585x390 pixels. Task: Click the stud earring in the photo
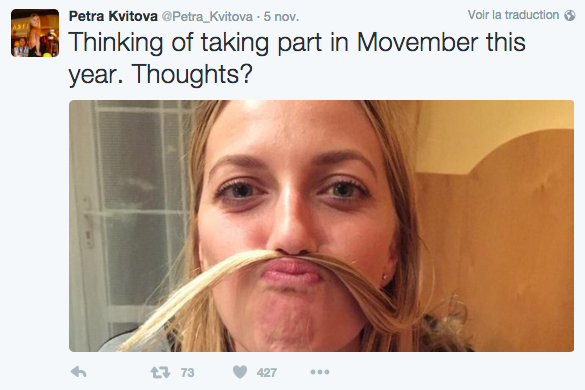[385, 277]
